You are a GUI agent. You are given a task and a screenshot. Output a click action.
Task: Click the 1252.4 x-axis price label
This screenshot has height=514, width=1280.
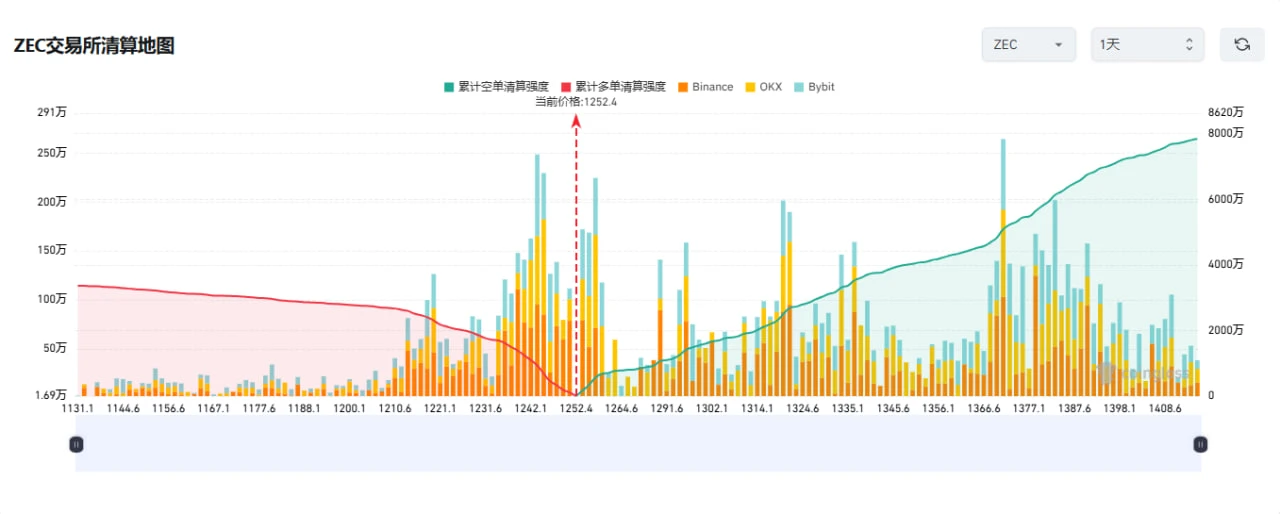tap(576, 408)
